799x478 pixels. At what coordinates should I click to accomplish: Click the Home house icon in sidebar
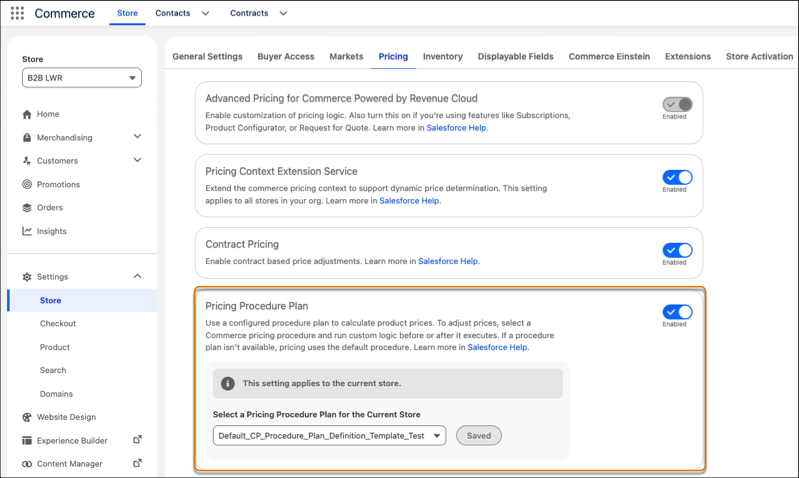click(27, 114)
